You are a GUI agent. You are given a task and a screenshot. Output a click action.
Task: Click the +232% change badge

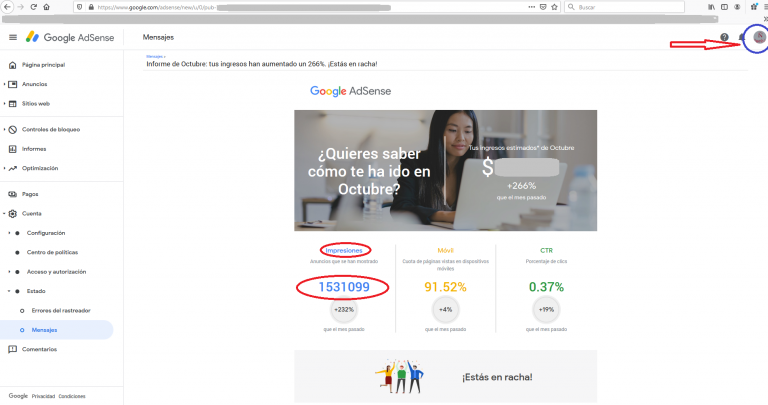(344, 310)
